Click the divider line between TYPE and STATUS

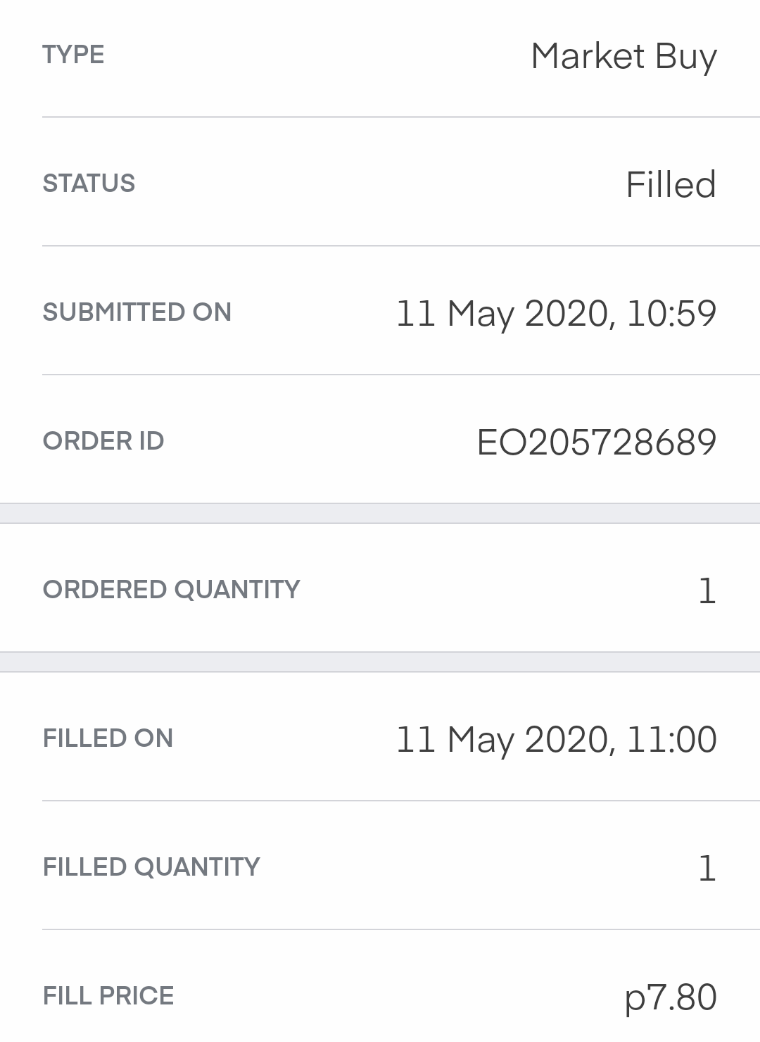pyautogui.click(x=400, y=117)
